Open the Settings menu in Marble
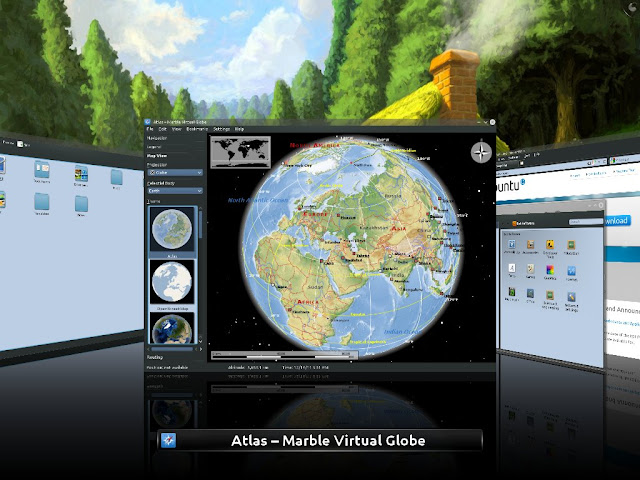Image resolution: width=640 pixels, height=480 pixels. (x=222, y=129)
